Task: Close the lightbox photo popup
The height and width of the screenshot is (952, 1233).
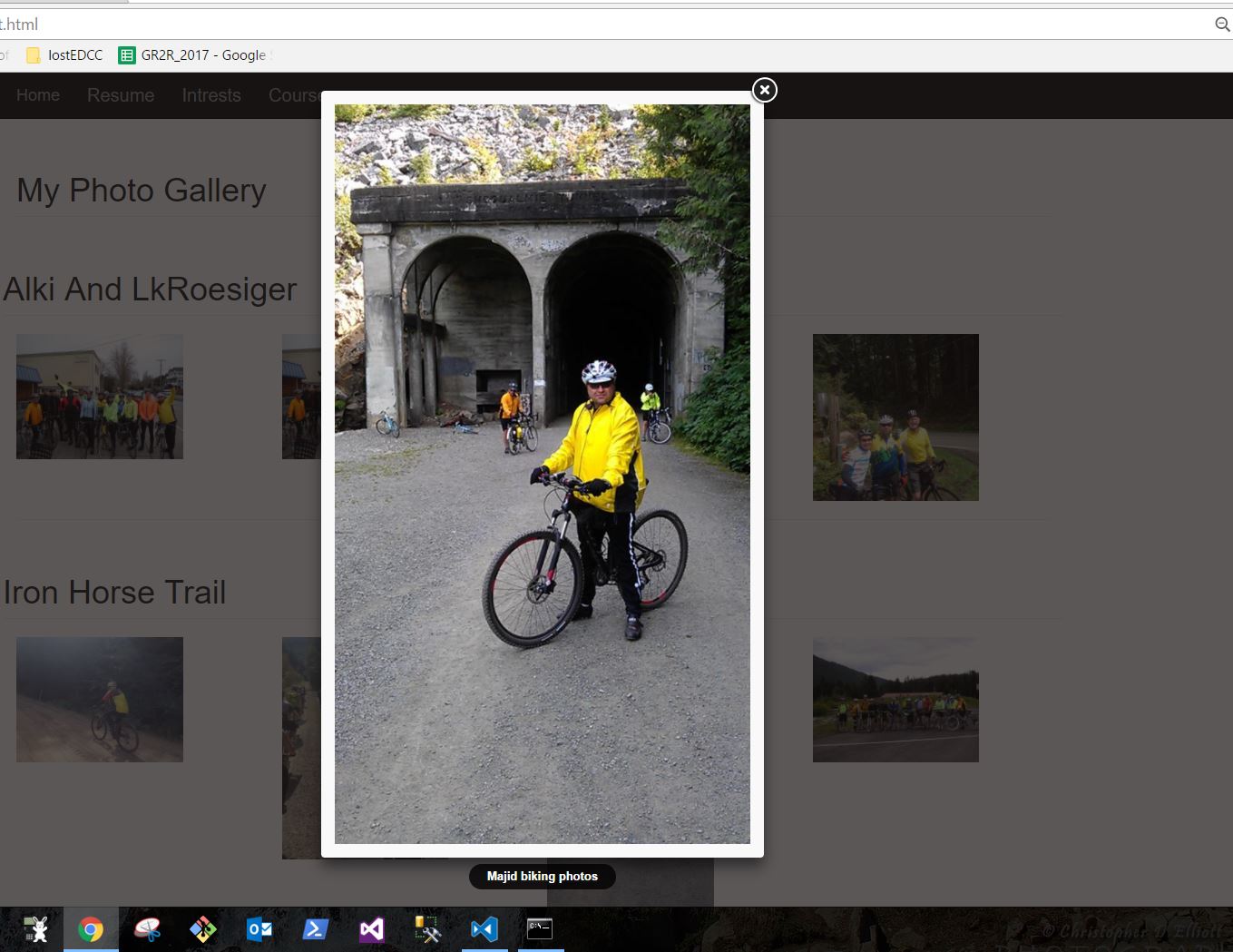Action: [765, 90]
